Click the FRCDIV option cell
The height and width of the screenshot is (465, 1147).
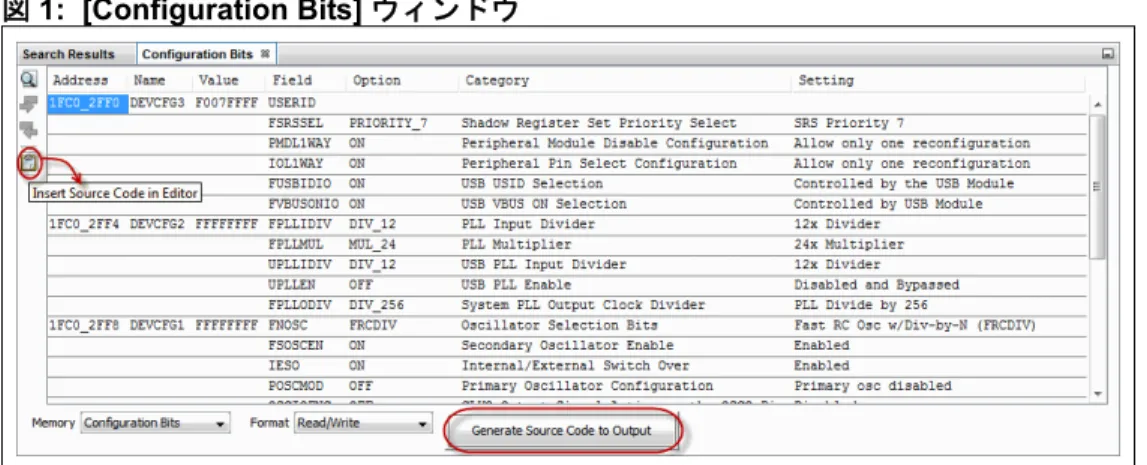pyautogui.click(x=372, y=325)
